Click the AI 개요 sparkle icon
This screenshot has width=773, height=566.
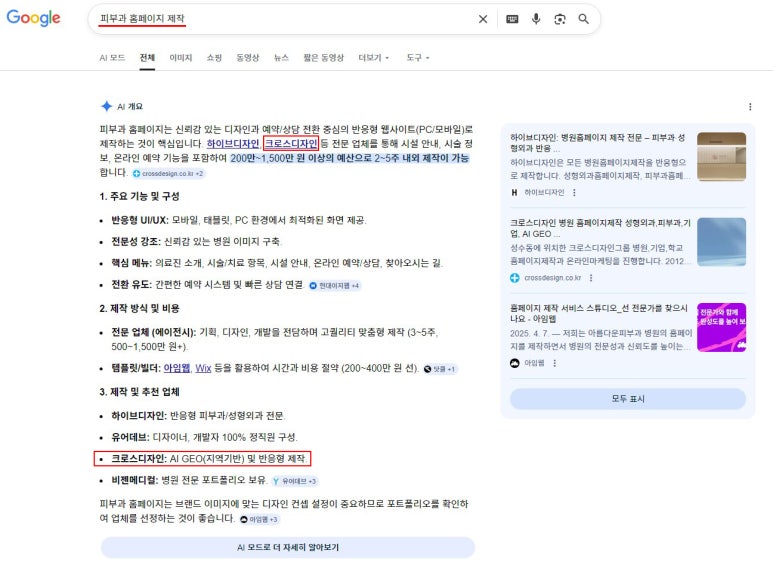106,106
